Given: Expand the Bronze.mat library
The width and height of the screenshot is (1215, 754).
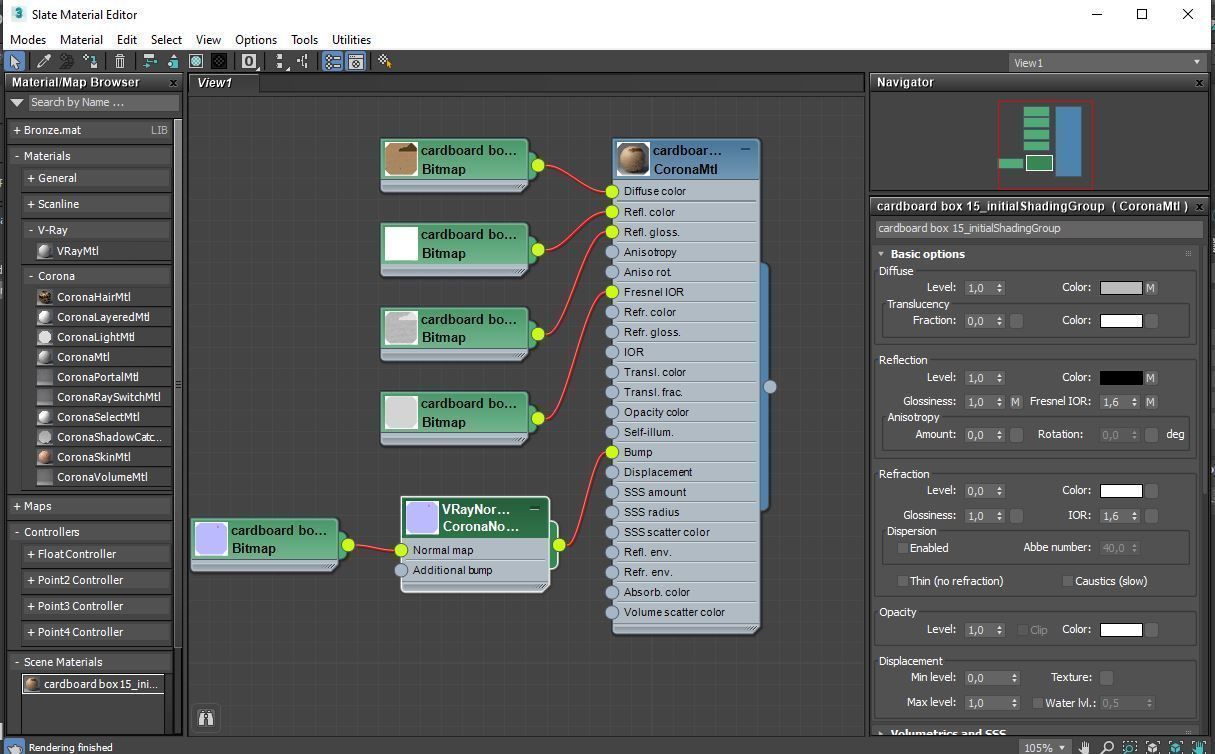Looking at the screenshot, I should click(17, 130).
